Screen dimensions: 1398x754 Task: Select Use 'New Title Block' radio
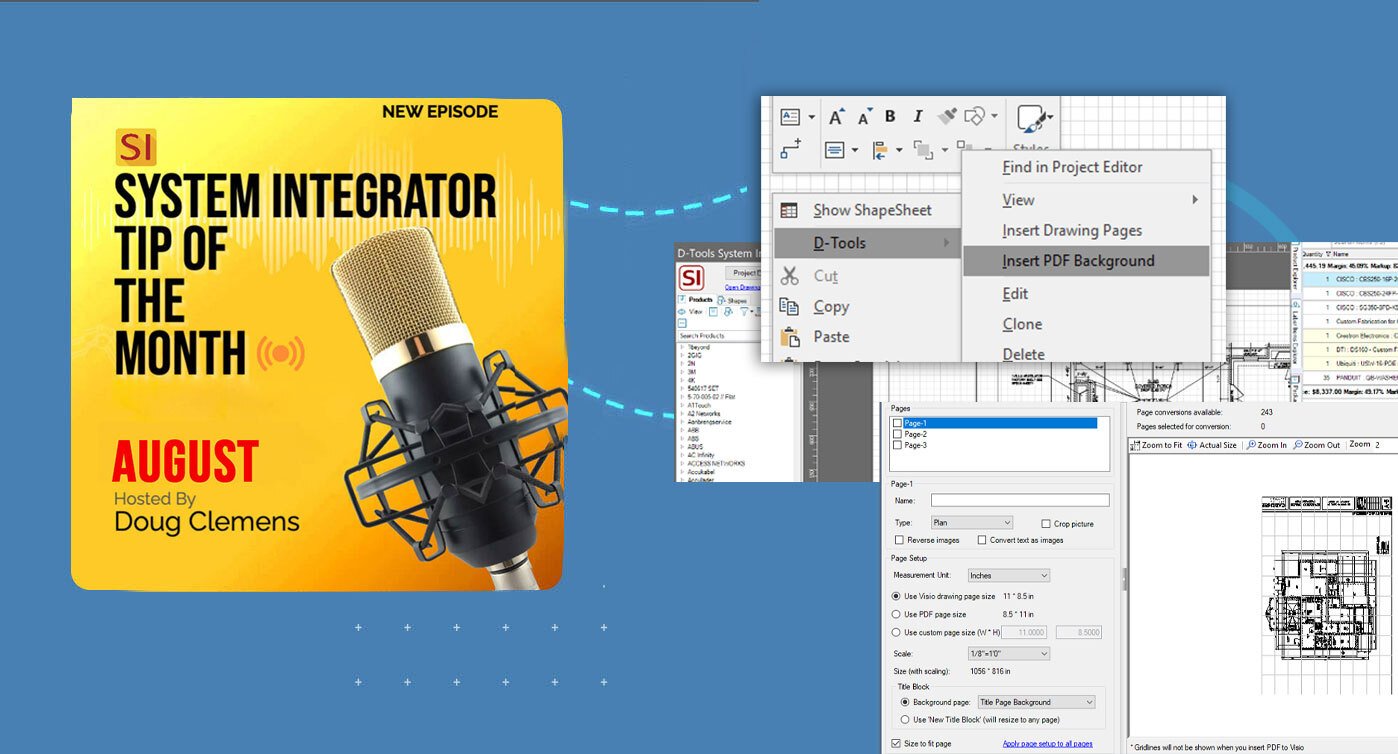click(905, 719)
